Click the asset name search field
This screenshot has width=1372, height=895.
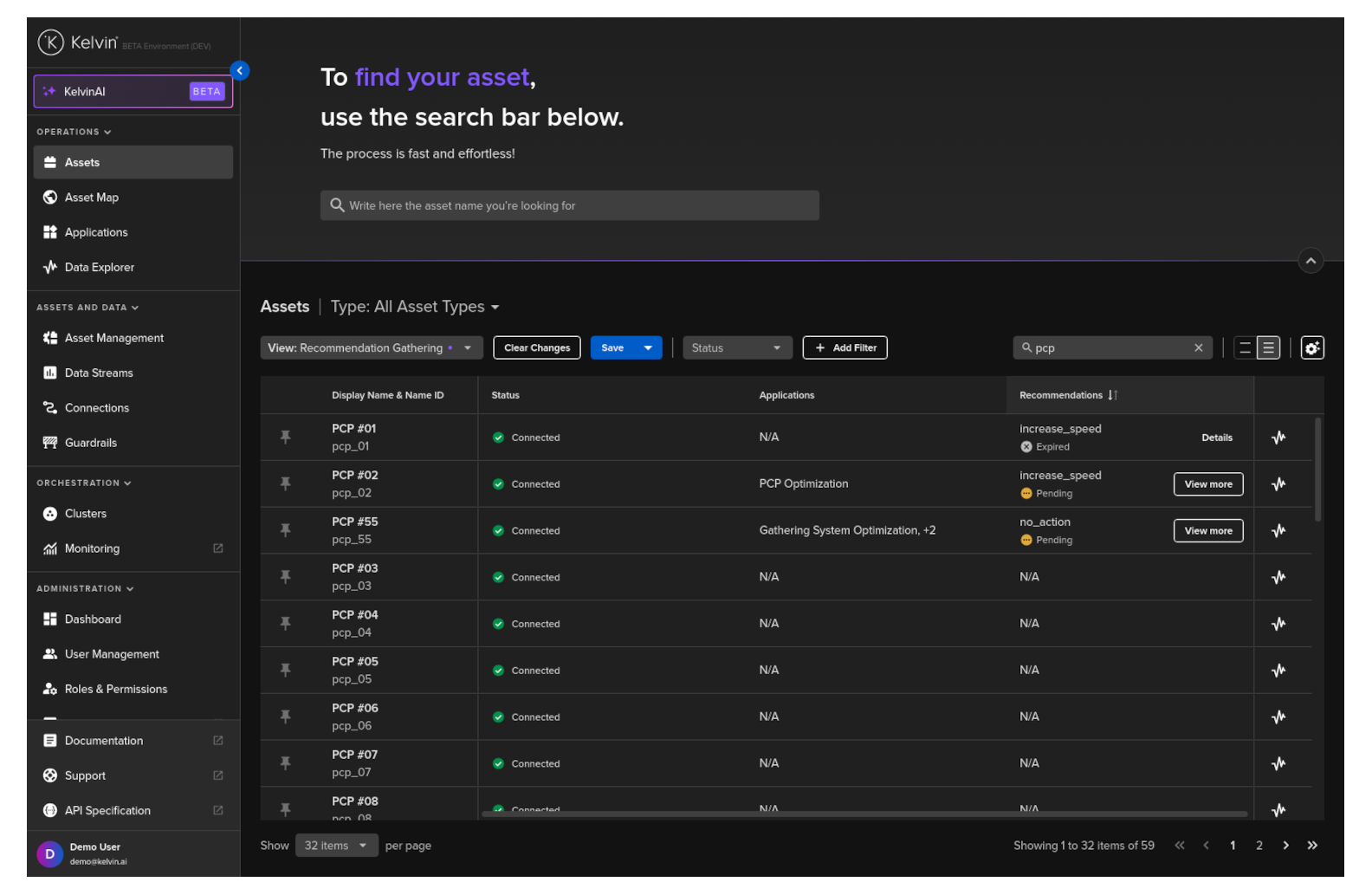pos(569,205)
